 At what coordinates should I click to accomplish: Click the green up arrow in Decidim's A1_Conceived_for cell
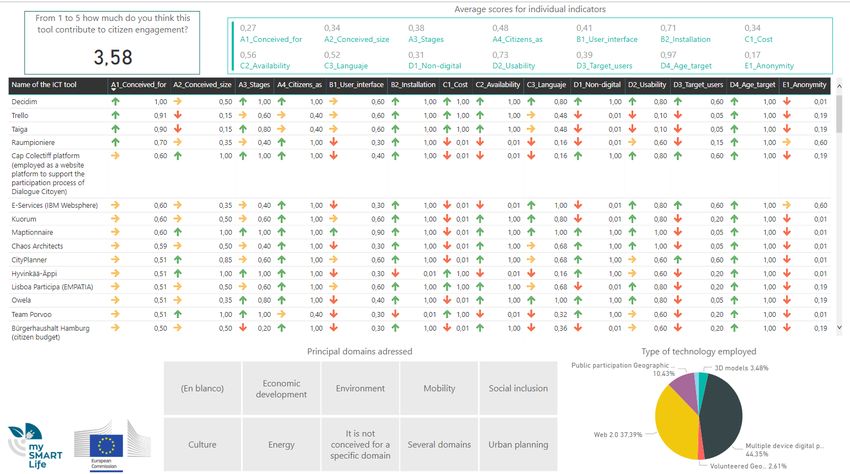115,101
